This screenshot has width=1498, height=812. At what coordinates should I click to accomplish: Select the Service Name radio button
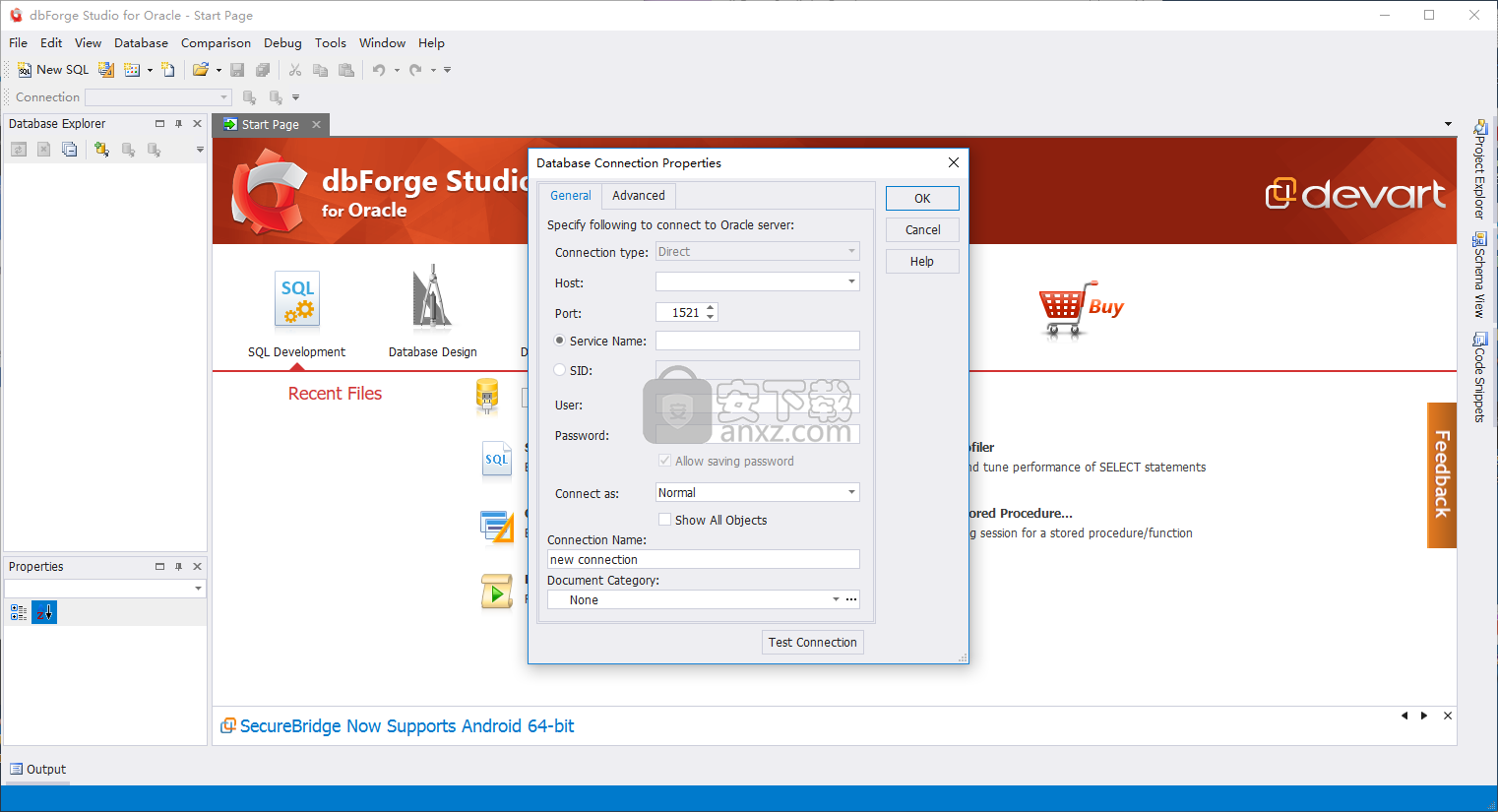tap(560, 341)
